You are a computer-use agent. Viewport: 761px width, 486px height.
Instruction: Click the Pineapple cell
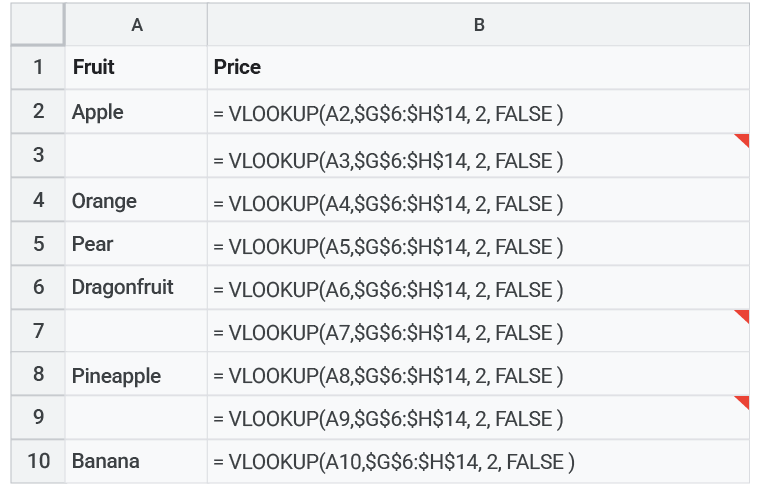click(137, 376)
